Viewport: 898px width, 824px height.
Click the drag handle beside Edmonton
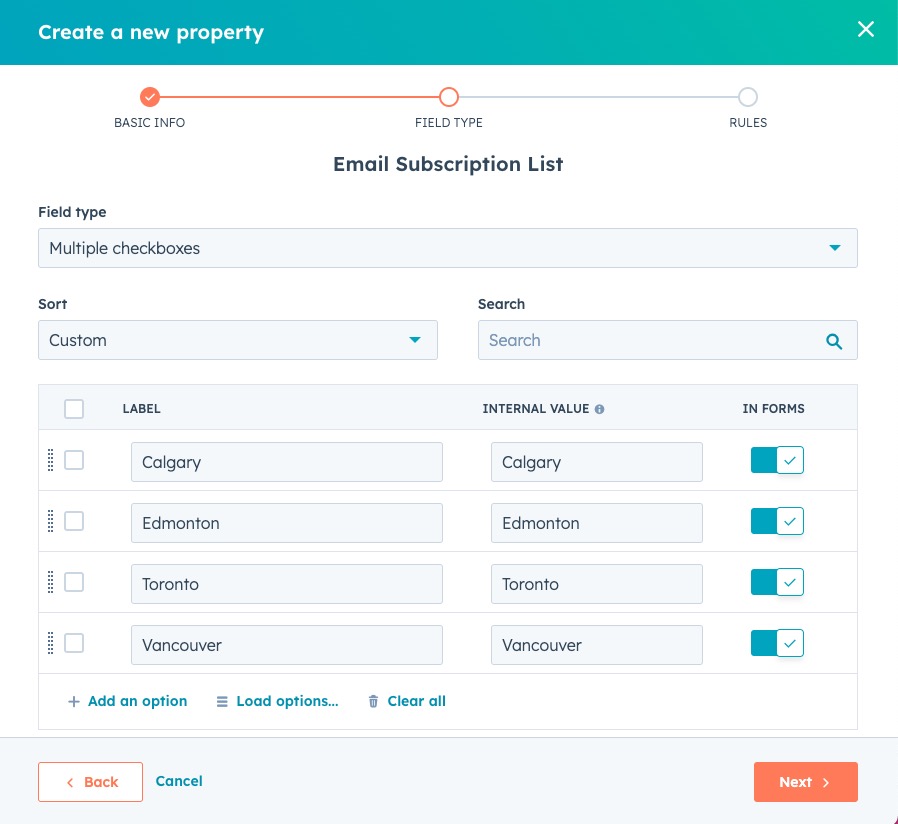(50, 521)
